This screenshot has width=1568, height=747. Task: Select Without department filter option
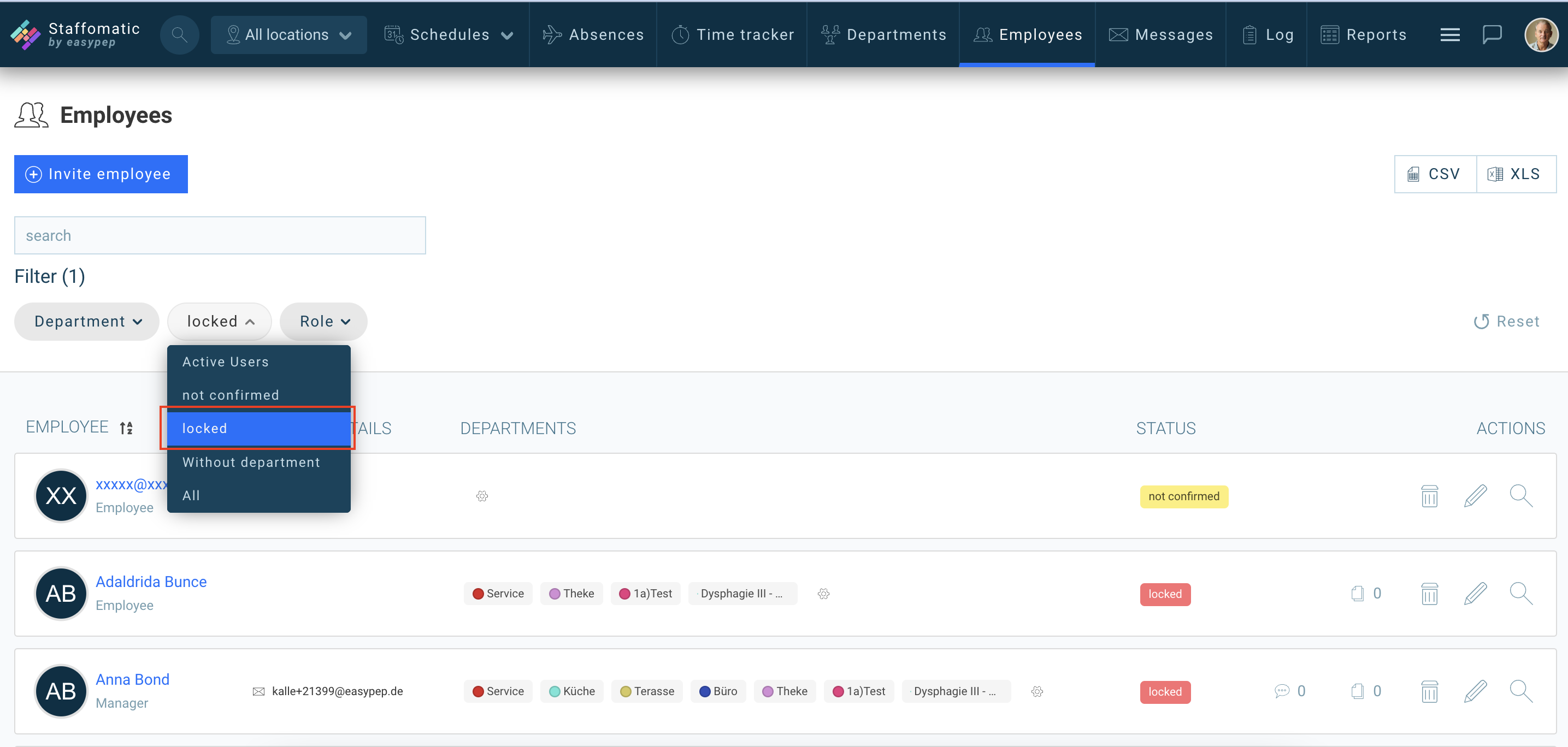[x=259, y=463]
